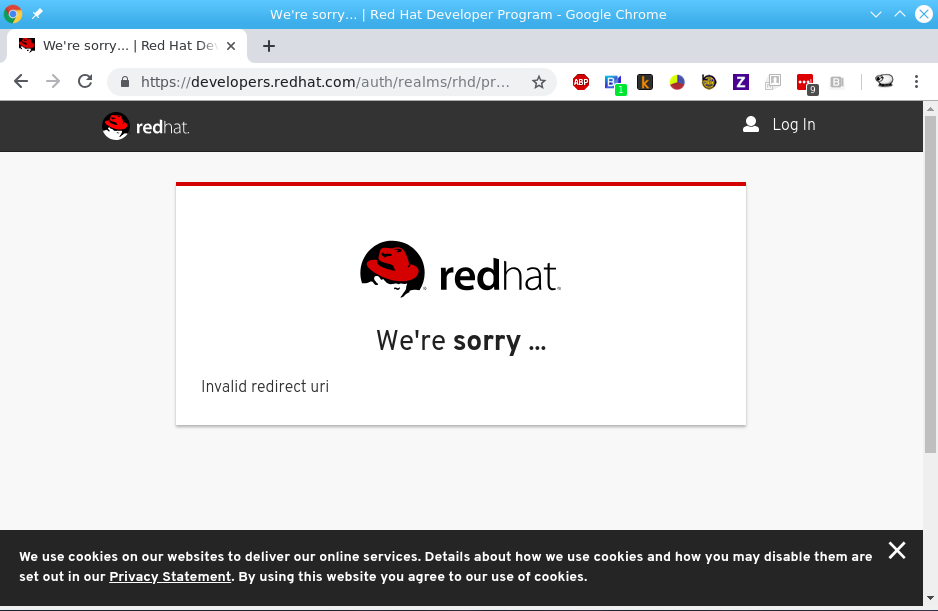Minimize the window with the down chevron
Screen dimensions: 938x611
click(x=876, y=14)
